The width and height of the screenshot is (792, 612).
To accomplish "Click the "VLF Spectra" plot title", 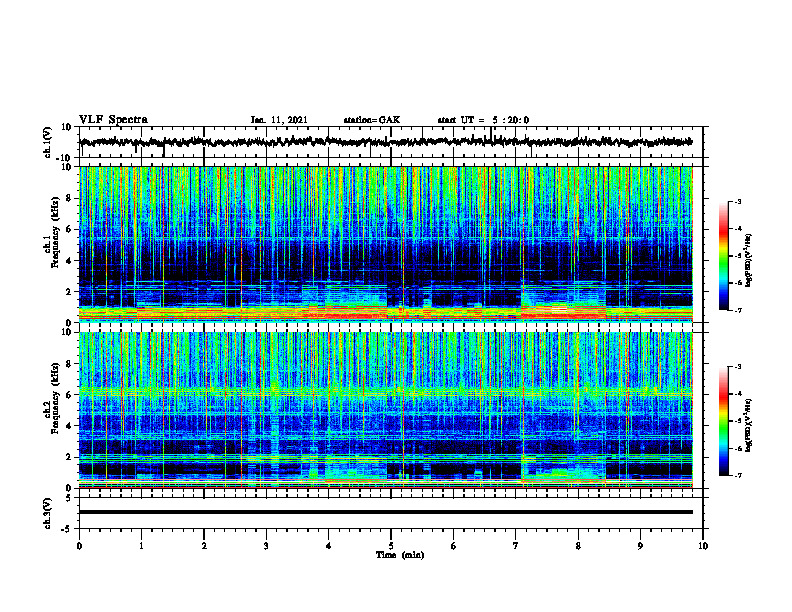I will 113,120.
